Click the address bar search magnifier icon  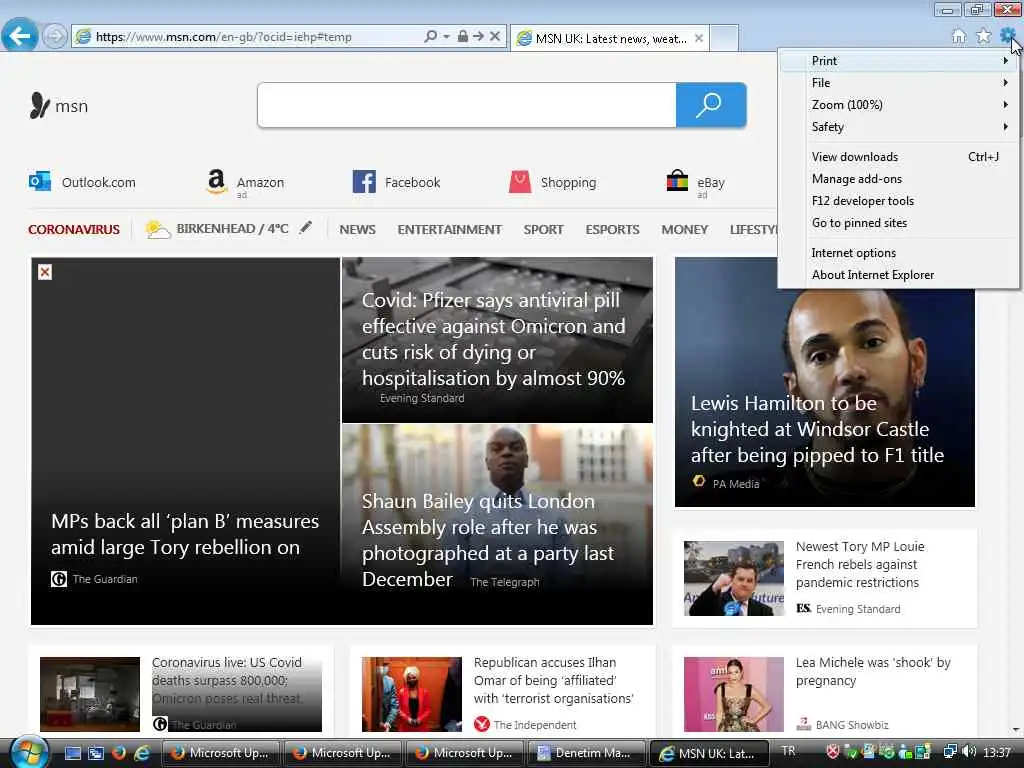click(x=430, y=37)
